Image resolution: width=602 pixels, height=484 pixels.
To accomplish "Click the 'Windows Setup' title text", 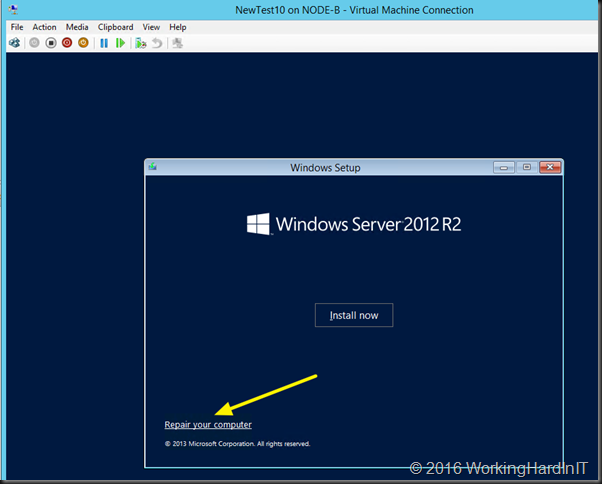I will 325,168.
